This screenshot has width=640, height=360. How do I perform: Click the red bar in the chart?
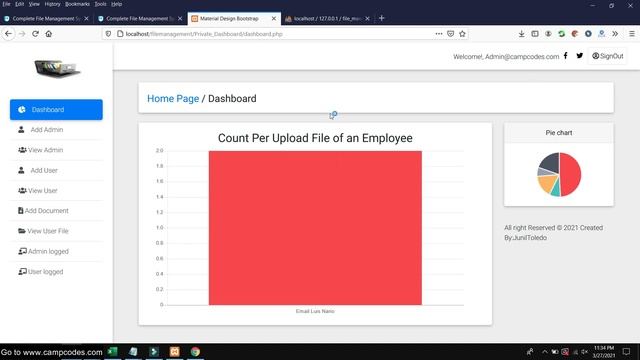pyautogui.click(x=315, y=228)
